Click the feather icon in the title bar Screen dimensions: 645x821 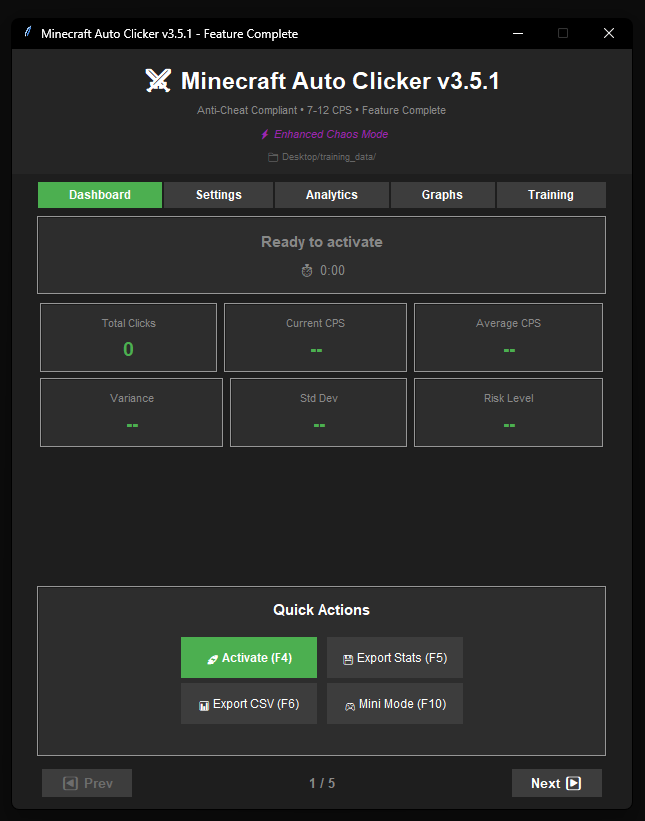point(28,32)
